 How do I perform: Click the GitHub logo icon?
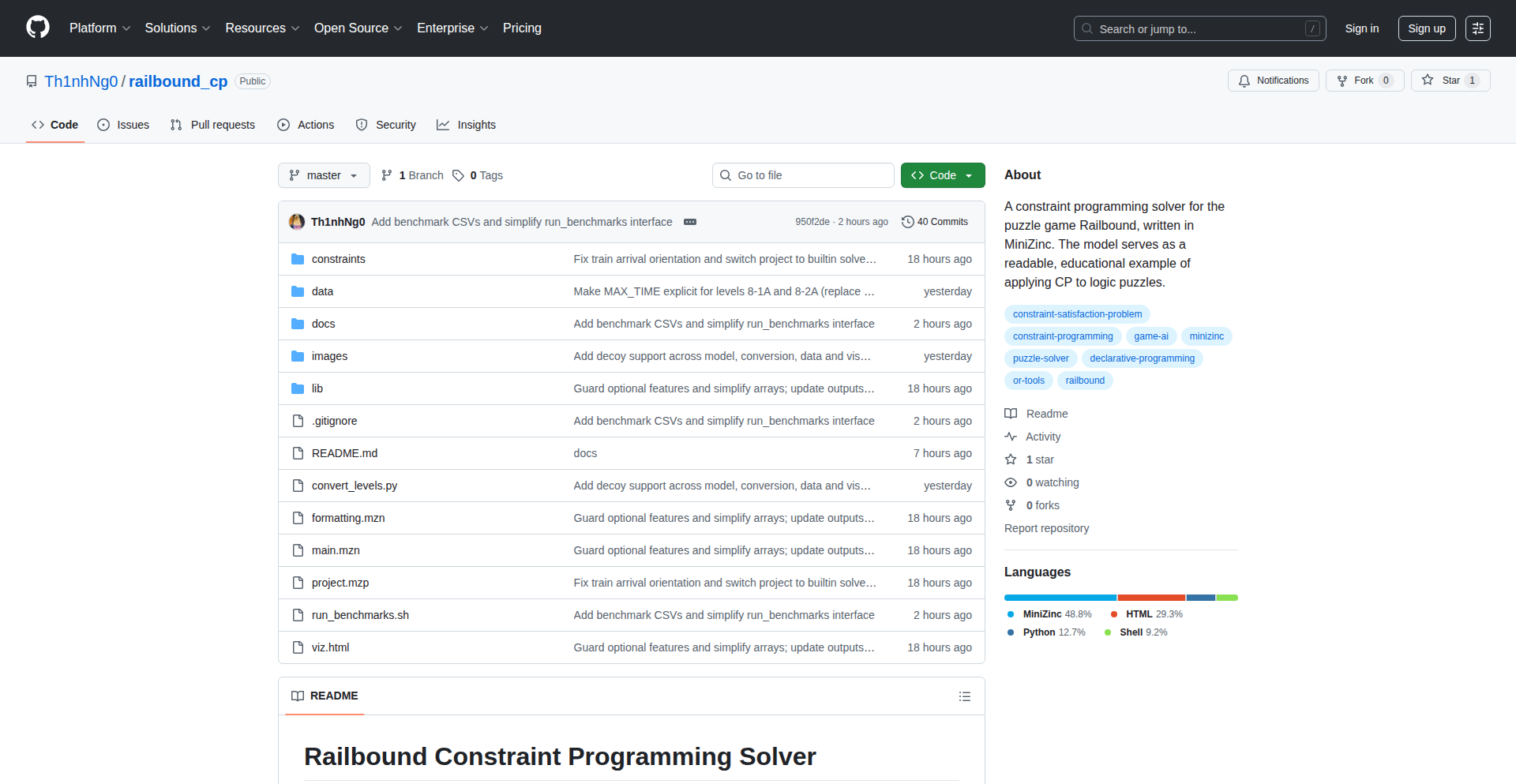pos(38,28)
